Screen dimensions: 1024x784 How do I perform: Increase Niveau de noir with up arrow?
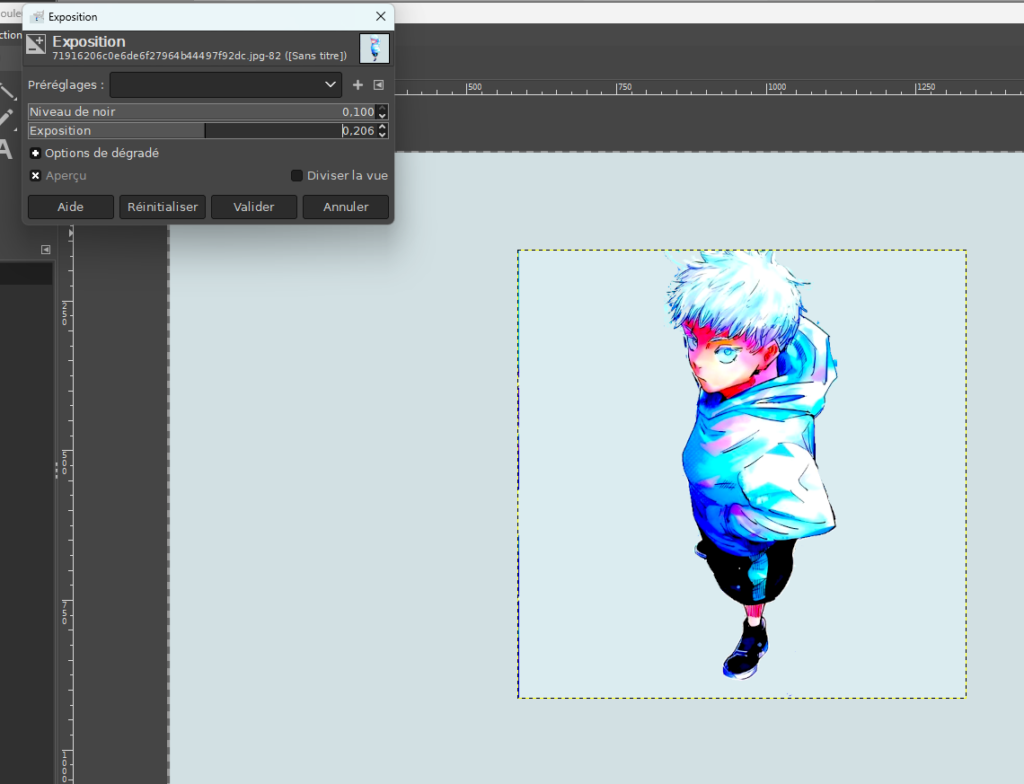383,108
